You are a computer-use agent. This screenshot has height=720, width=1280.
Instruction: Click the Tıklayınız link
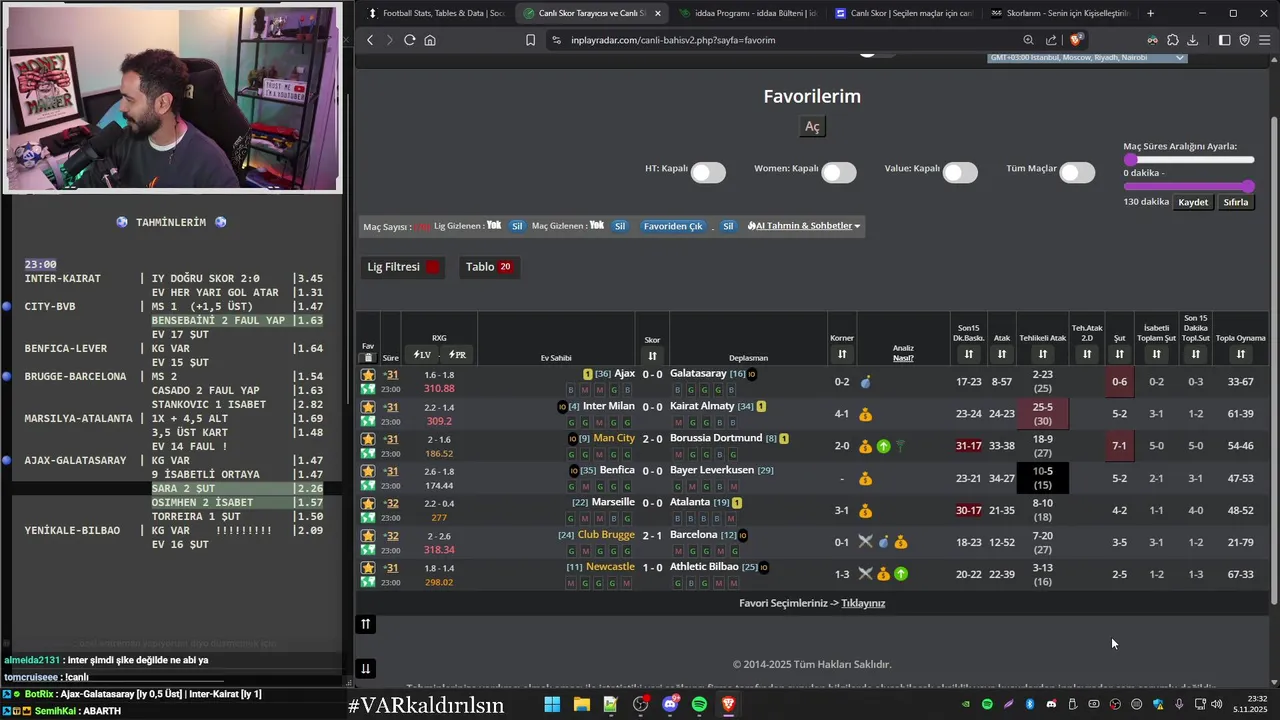[863, 603]
